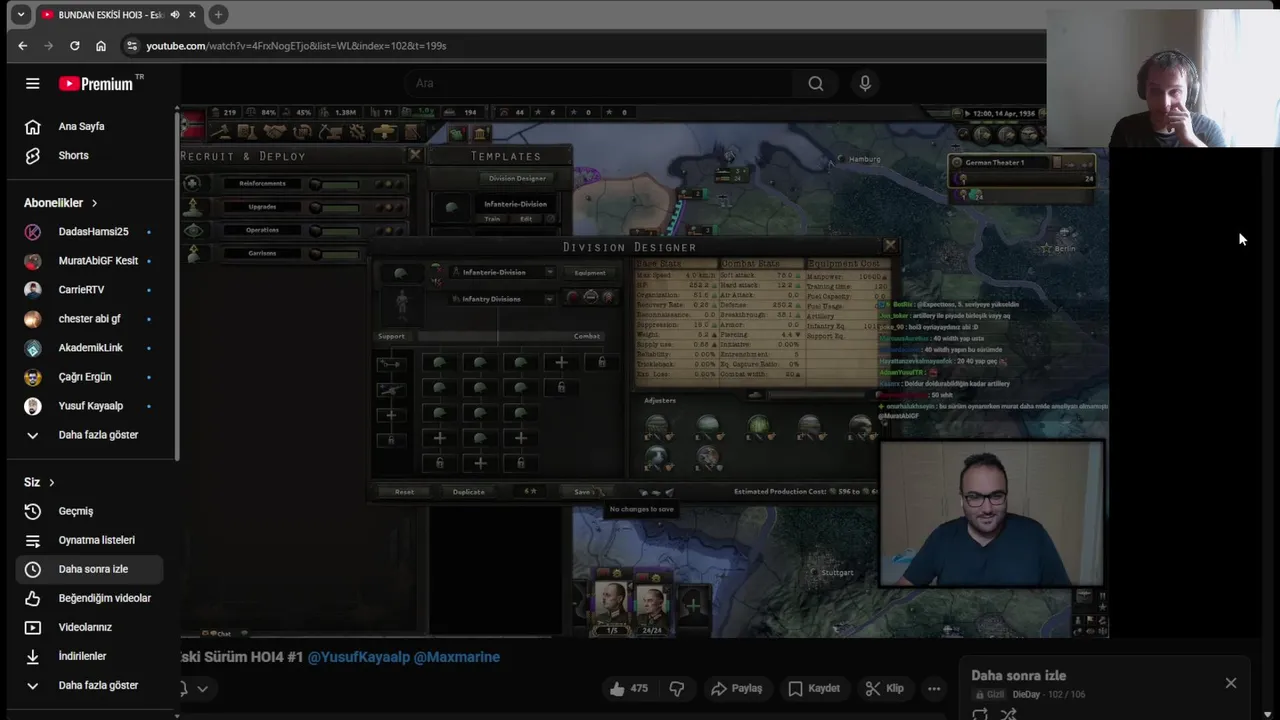Click the sidebar scrollbar

(177, 285)
